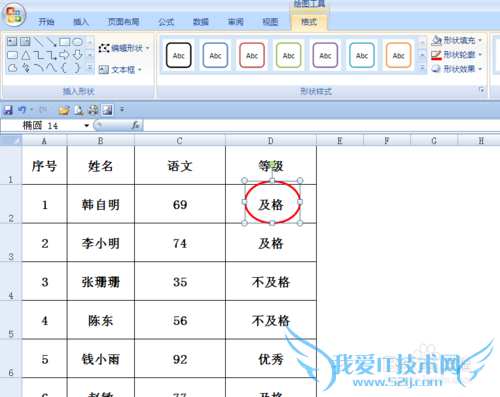The height and width of the screenshot is (397, 500).
Task: Select the cloud shape
Action: click(x=12, y=68)
